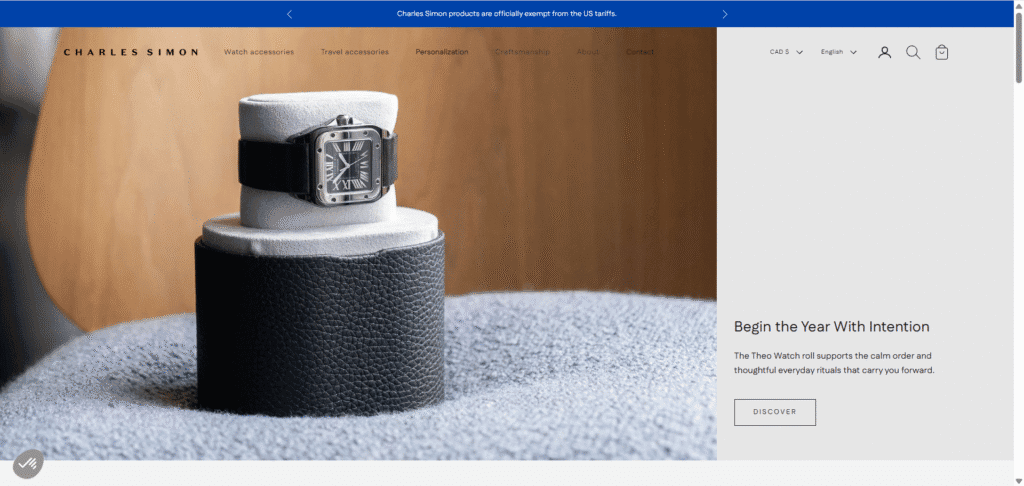Open About menu item
Image resolution: width=1024 pixels, height=486 pixels.
click(x=588, y=52)
